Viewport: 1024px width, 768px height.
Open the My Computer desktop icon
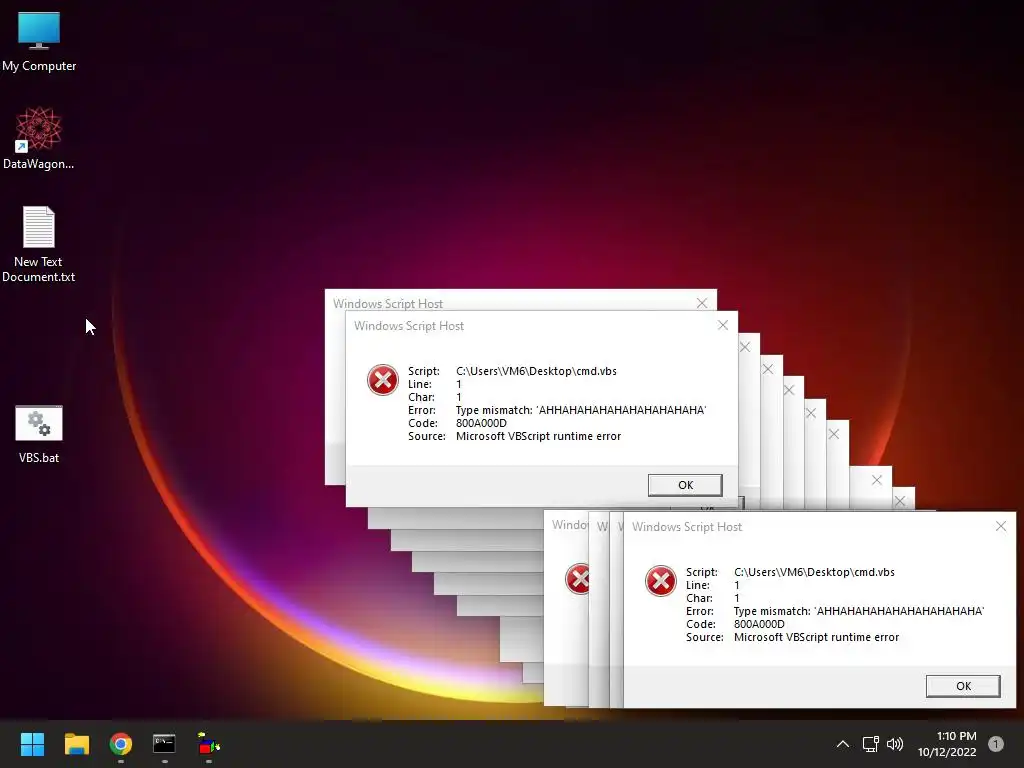point(39,41)
